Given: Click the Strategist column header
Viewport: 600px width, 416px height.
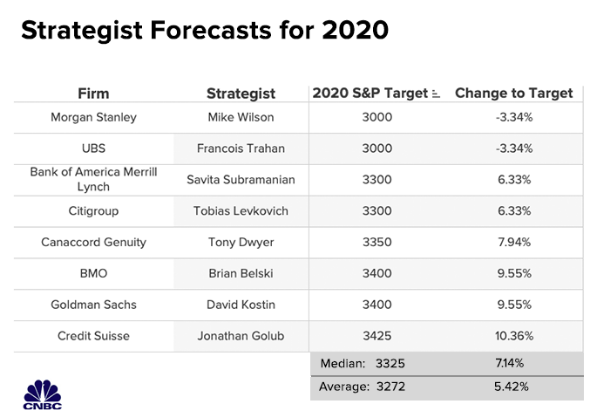Looking at the screenshot, I should (241, 93).
